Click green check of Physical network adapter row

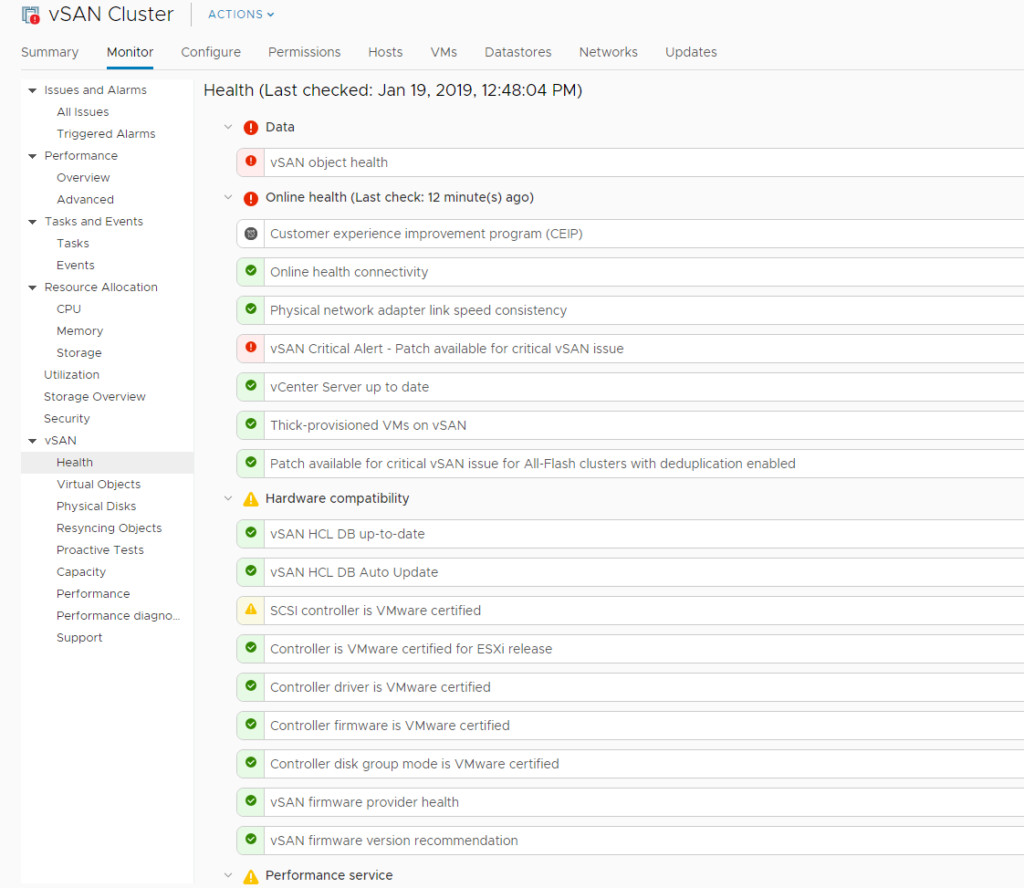click(251, 309)
